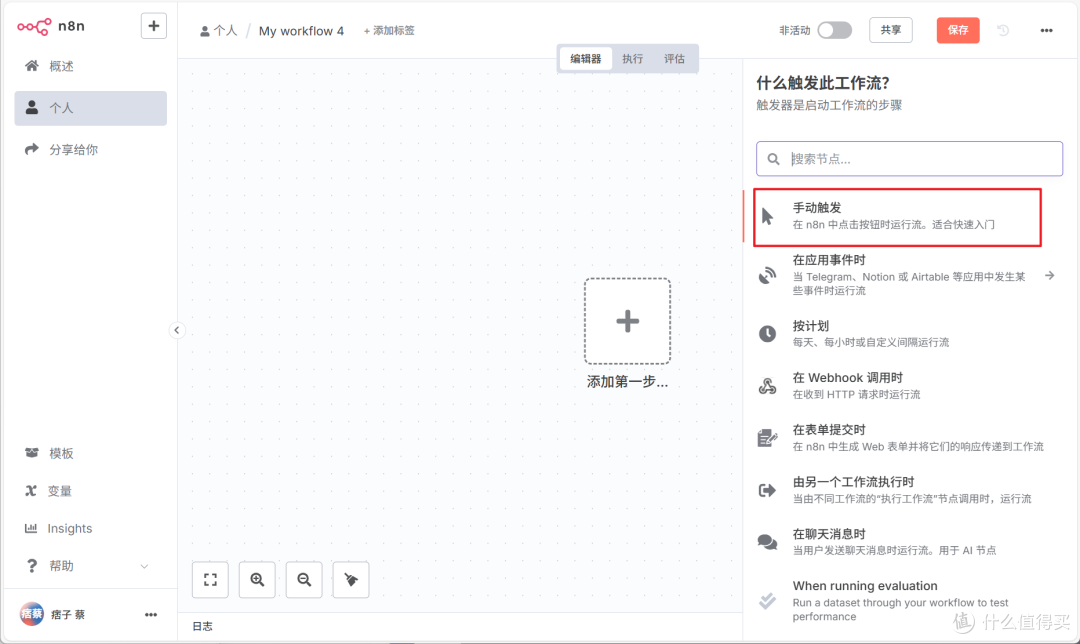Click the 共享 share button
The image size is (1080, 644).
coord(891,30)
